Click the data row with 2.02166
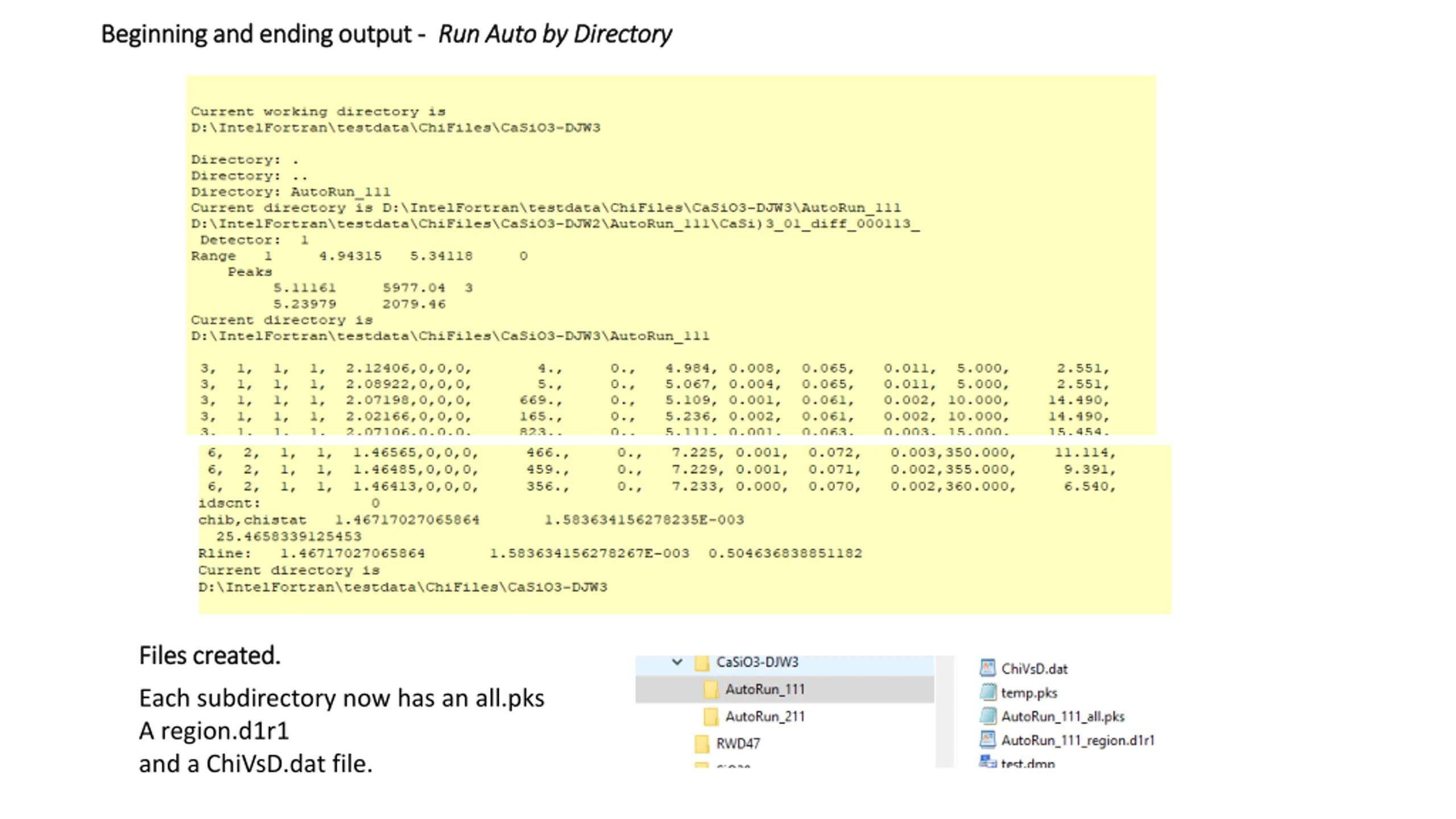 (x=655, y=416)
